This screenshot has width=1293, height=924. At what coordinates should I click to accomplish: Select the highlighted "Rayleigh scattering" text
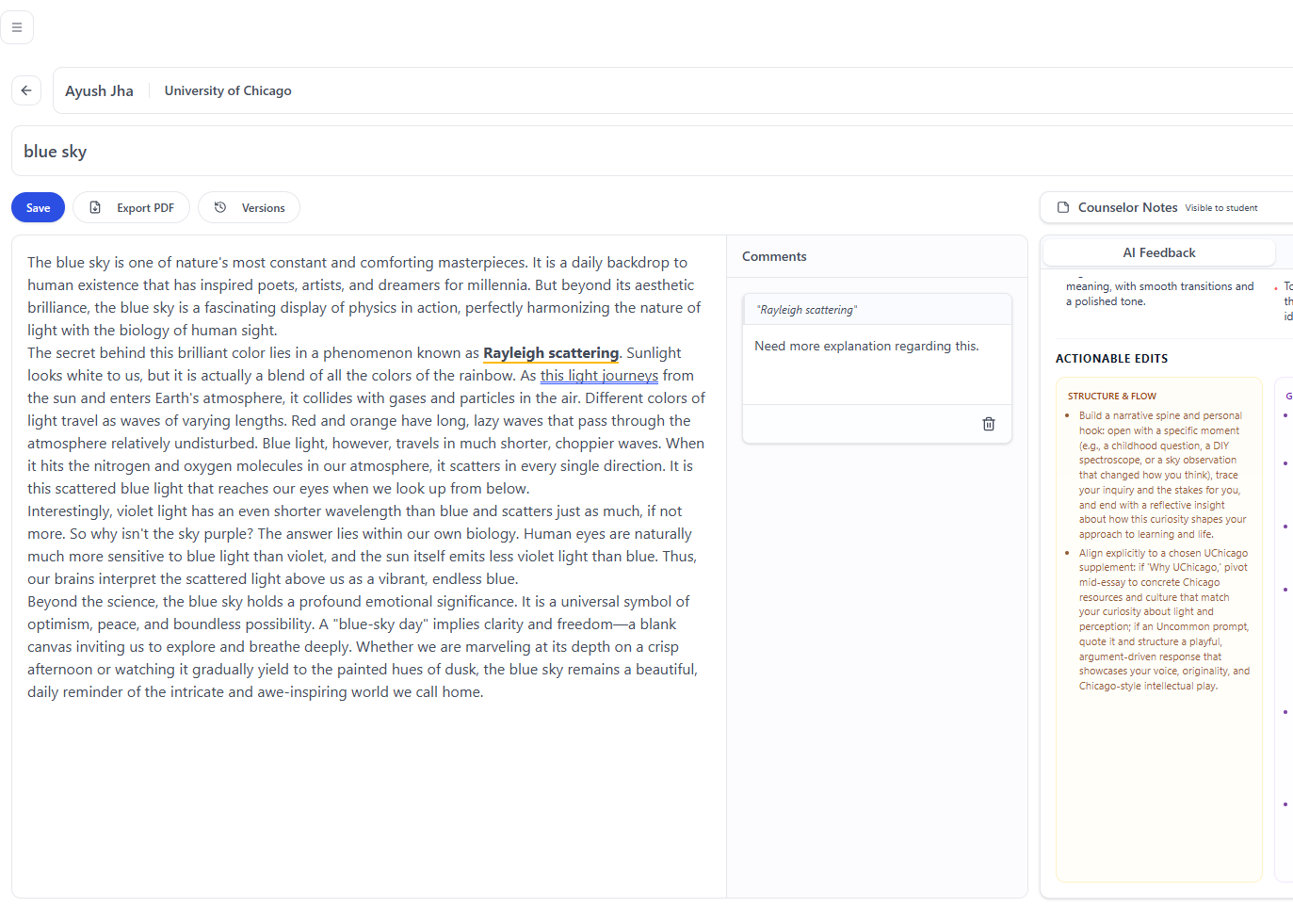tap(551, 352)
